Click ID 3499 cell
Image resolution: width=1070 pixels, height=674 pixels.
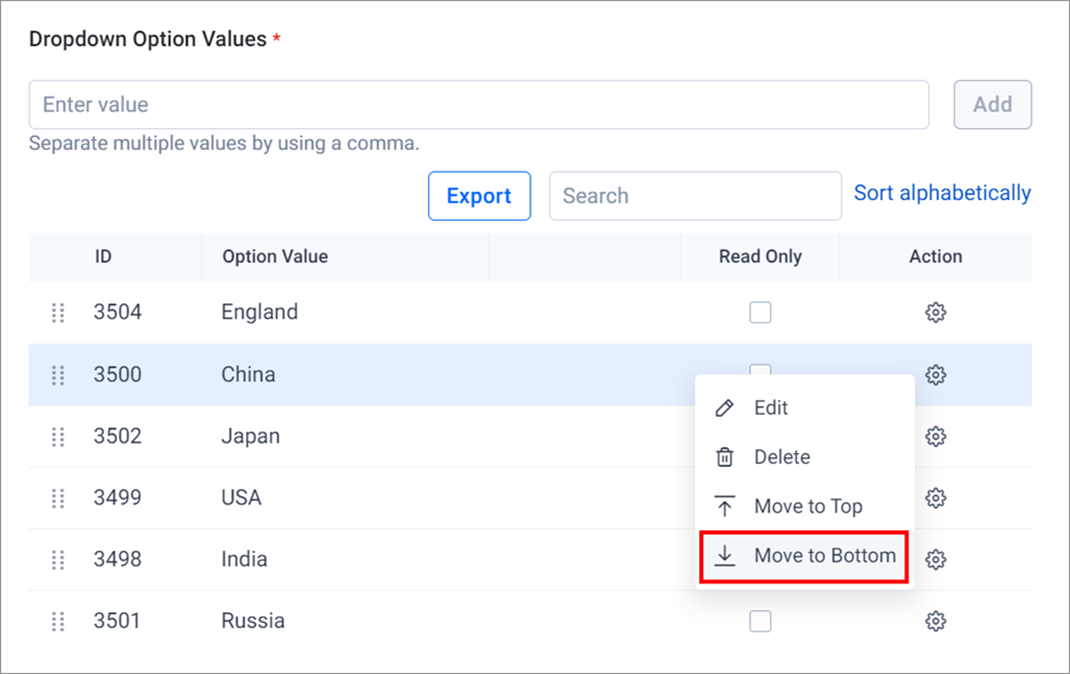(x=117, y=498)
